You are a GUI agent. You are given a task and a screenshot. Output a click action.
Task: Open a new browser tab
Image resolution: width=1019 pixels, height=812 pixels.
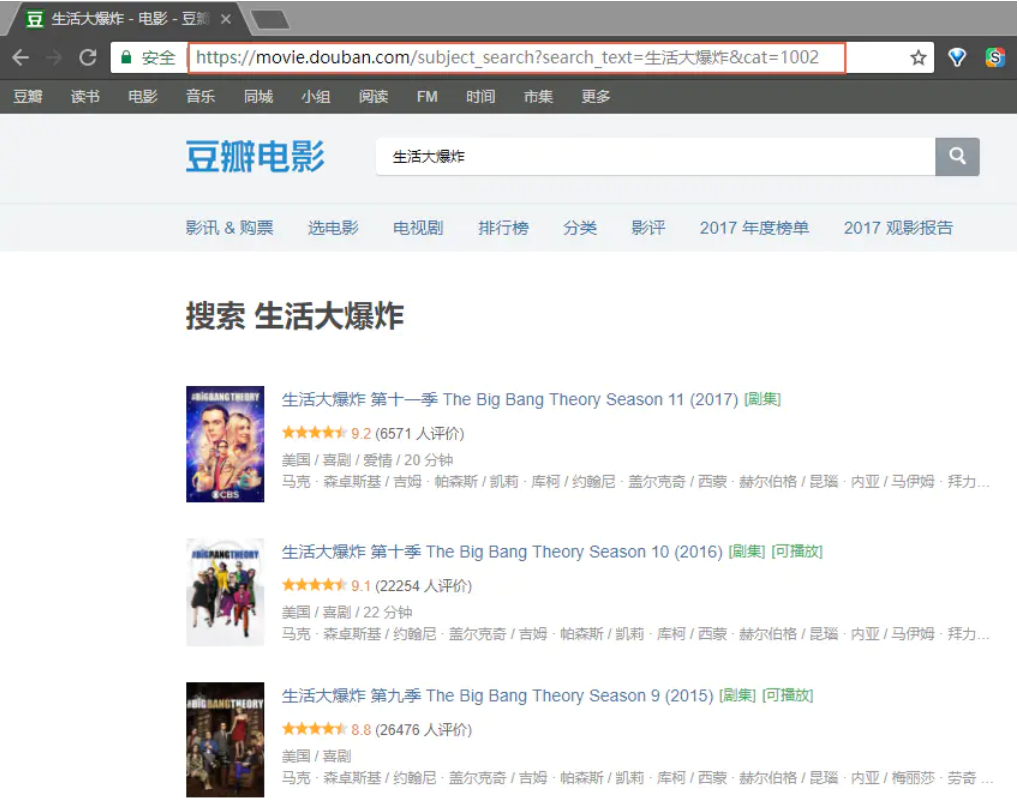point(270,20)
